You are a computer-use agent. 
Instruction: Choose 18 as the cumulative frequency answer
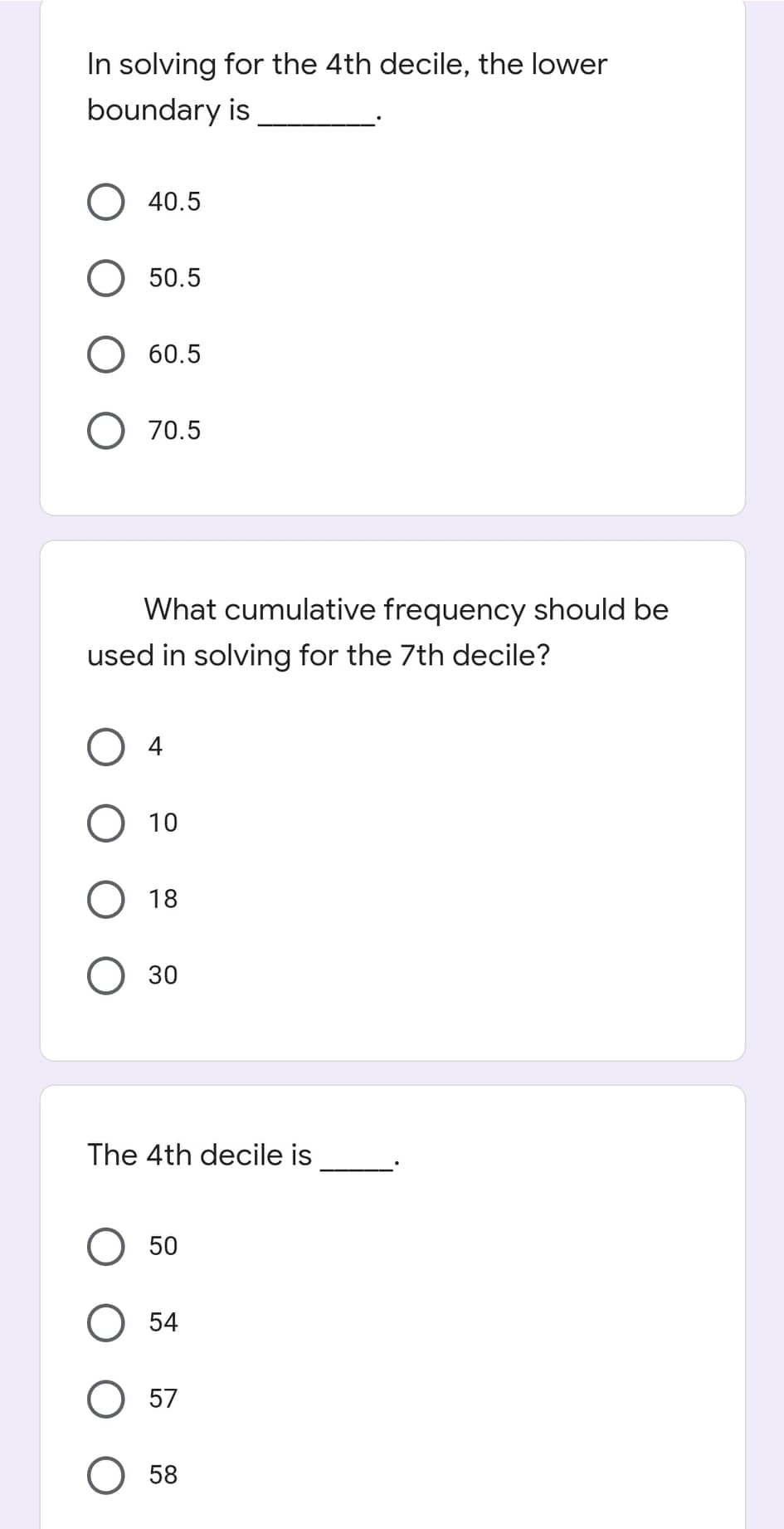[x=105, y=899]
